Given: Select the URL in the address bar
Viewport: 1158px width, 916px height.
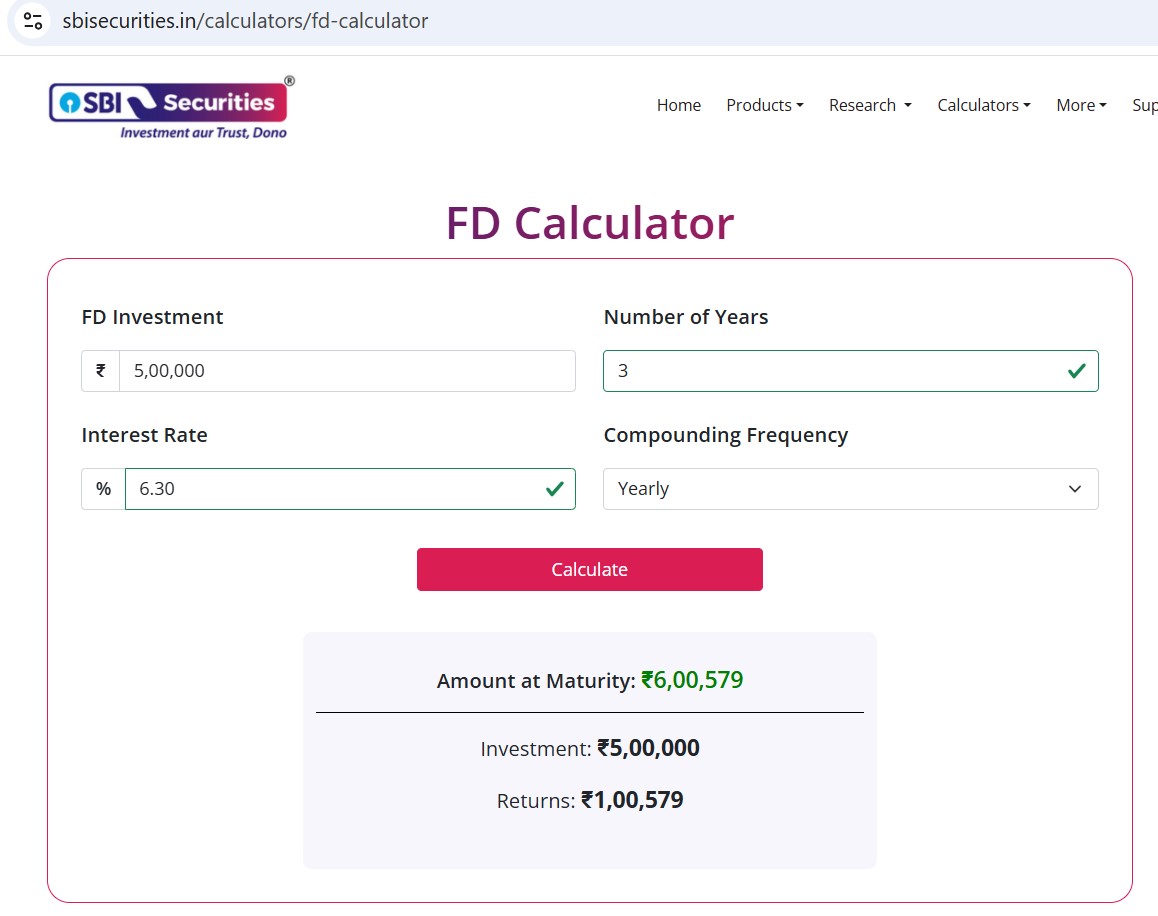Looking at the screenshot, I should 245,21.
